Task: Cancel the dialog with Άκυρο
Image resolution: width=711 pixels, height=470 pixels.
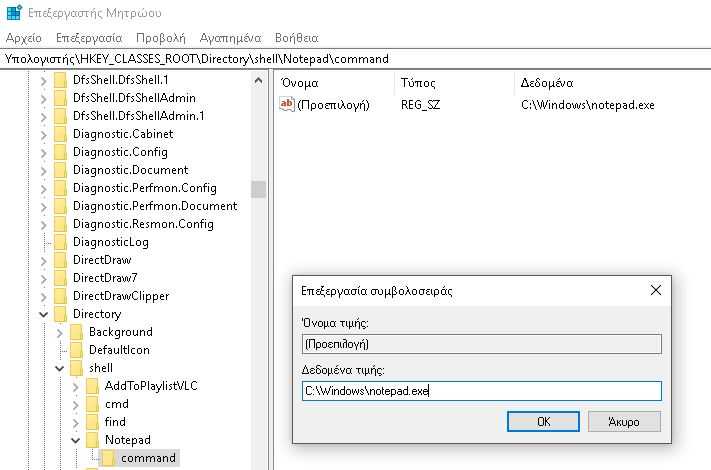Action: pos(624,422)
